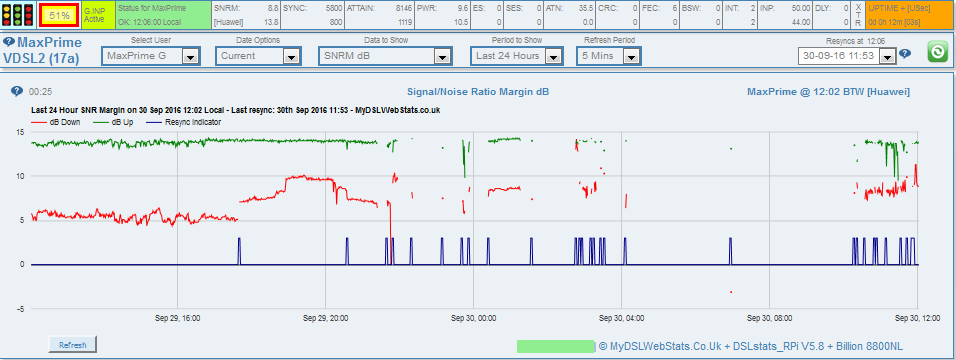Click the 51% indicator box
Viewport: 956px width, 360px height.
59,15
